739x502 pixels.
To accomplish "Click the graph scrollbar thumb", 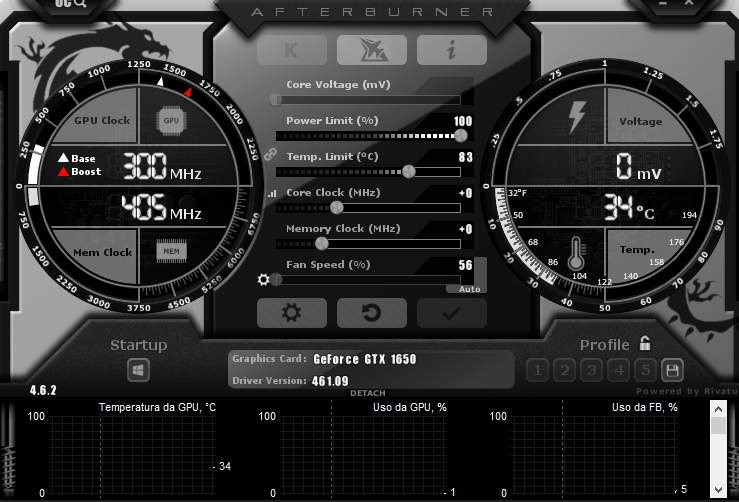I will [x=718, y=426].
